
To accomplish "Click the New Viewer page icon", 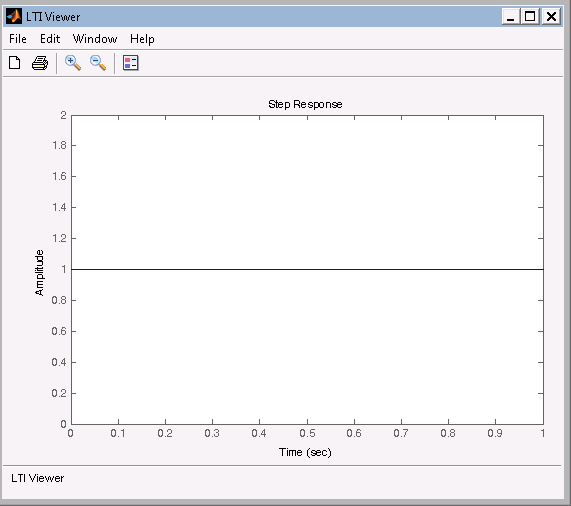I will [15, 63].
